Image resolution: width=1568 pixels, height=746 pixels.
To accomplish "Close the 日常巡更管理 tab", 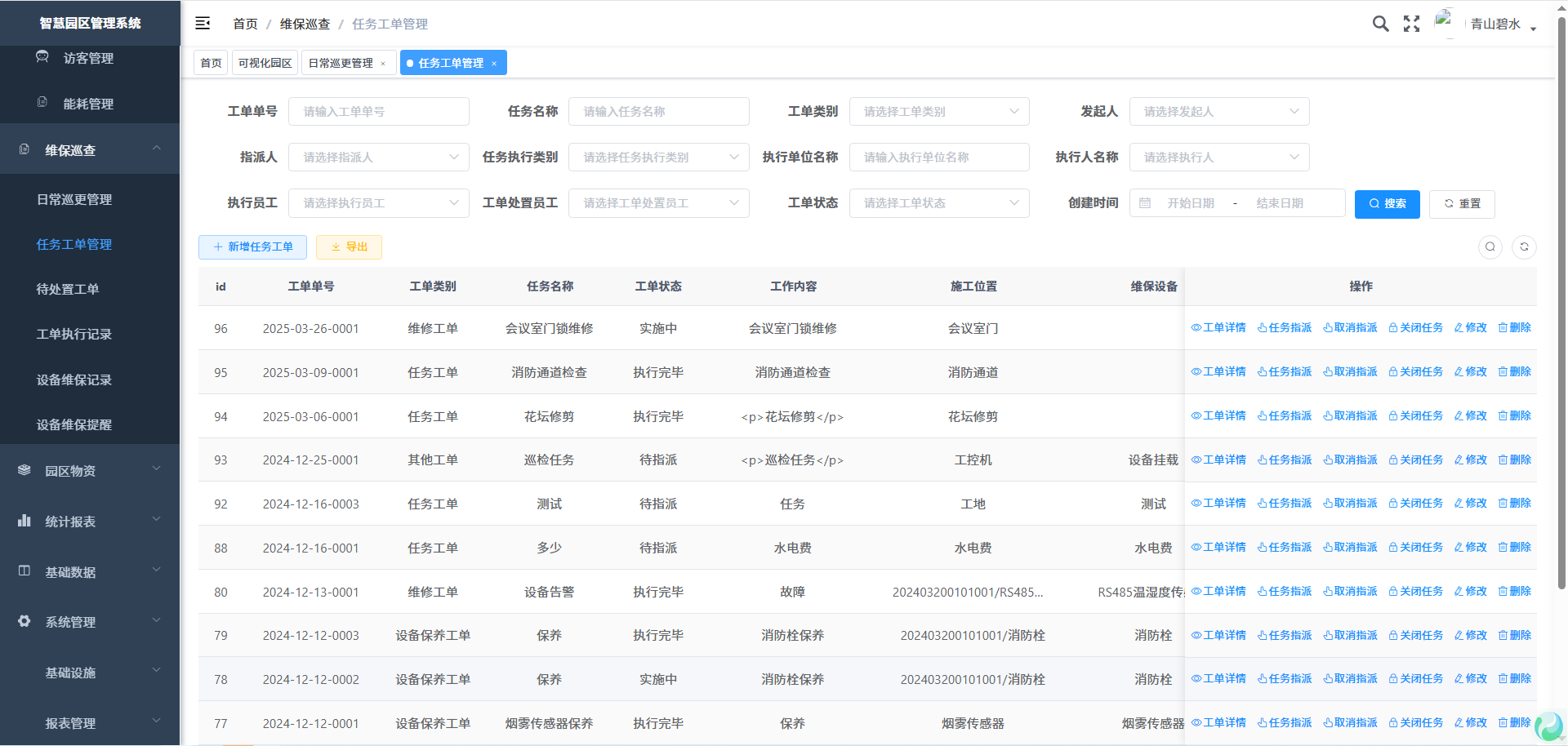I will (x=383, y=64).
